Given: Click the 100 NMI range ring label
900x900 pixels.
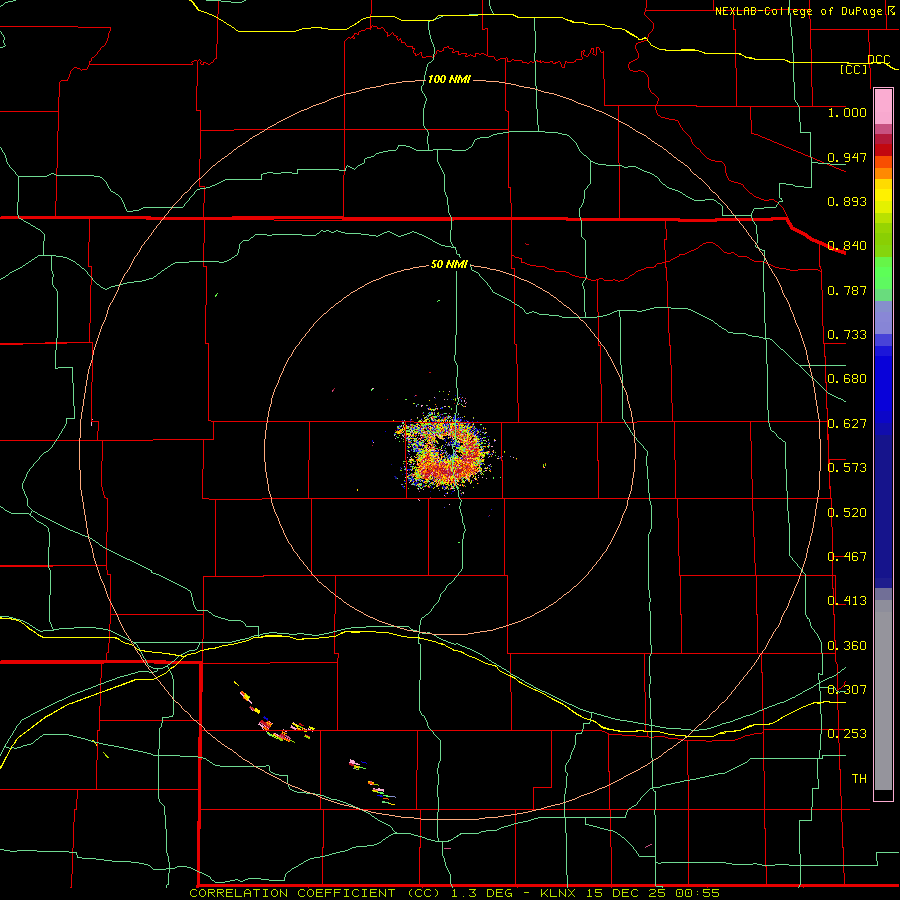Looking at the screenshot, I should pyautogui.click(x=449, y=79).
